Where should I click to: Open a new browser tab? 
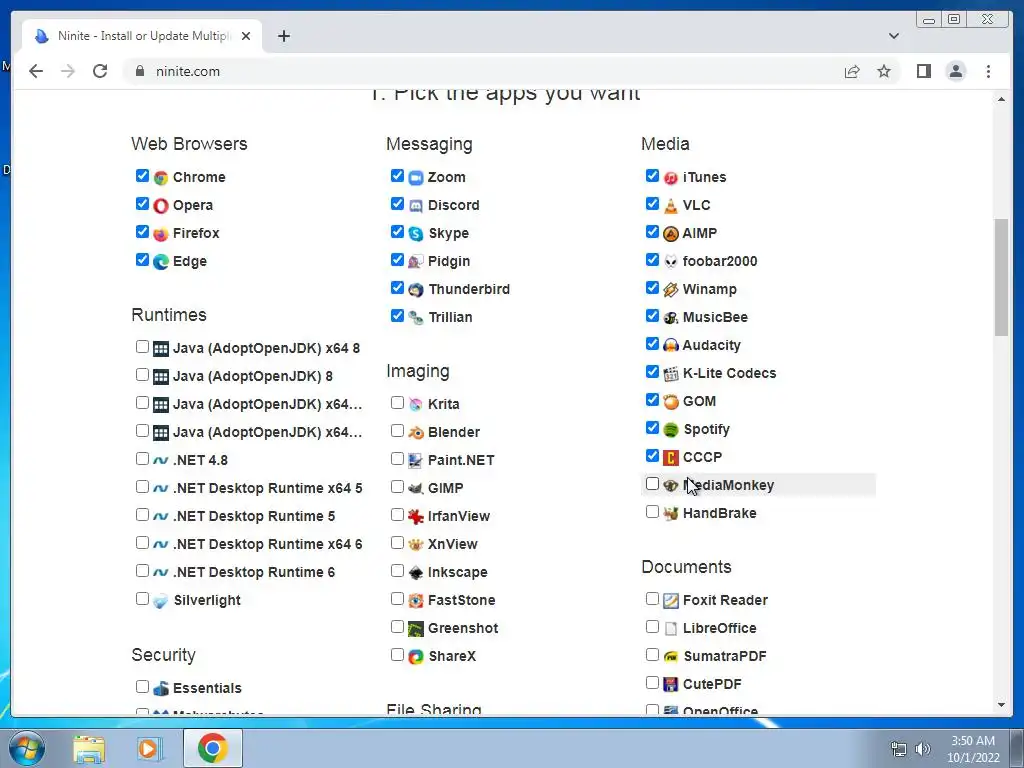click(283, 36)
